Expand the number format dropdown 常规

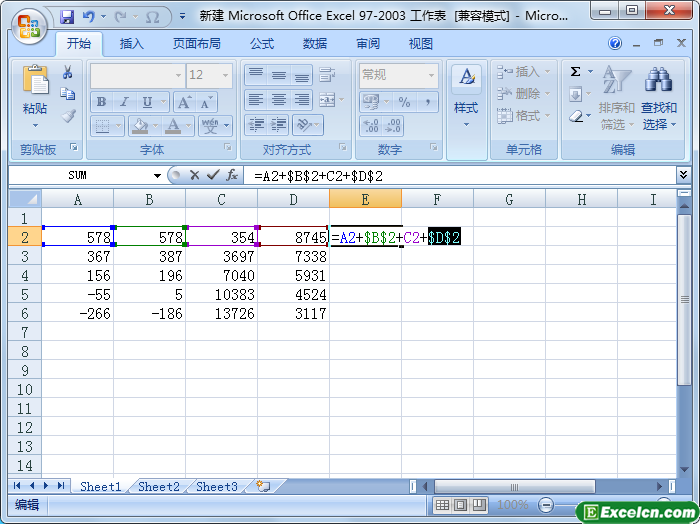(431, 75)
